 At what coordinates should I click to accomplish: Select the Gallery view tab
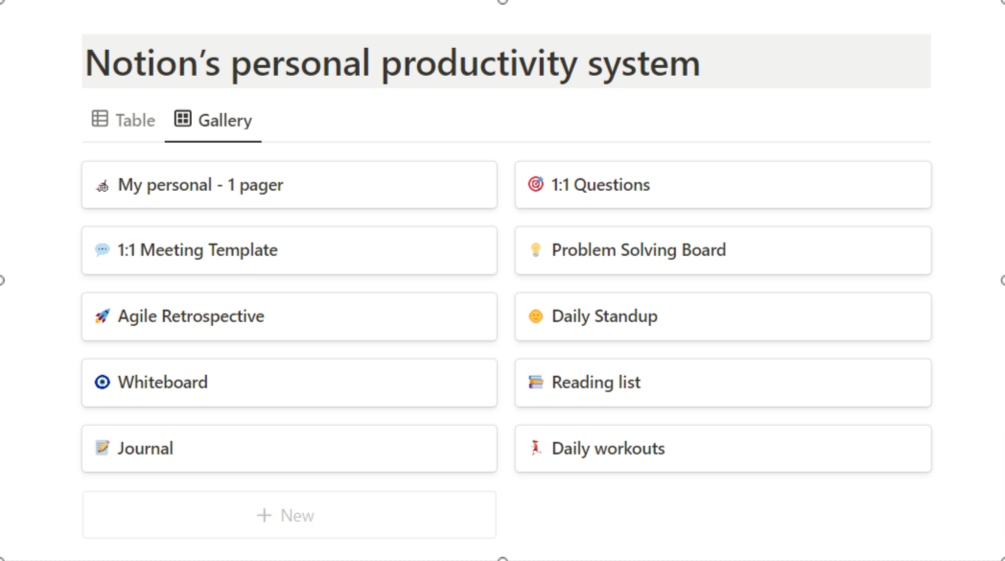213,120
